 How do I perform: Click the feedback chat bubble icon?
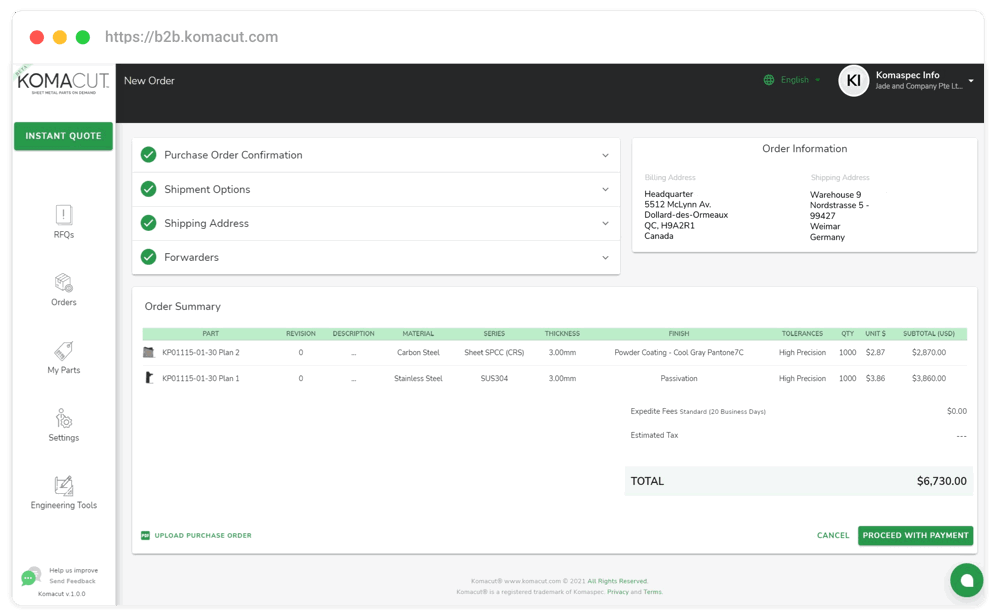click(x=30, y=576)
